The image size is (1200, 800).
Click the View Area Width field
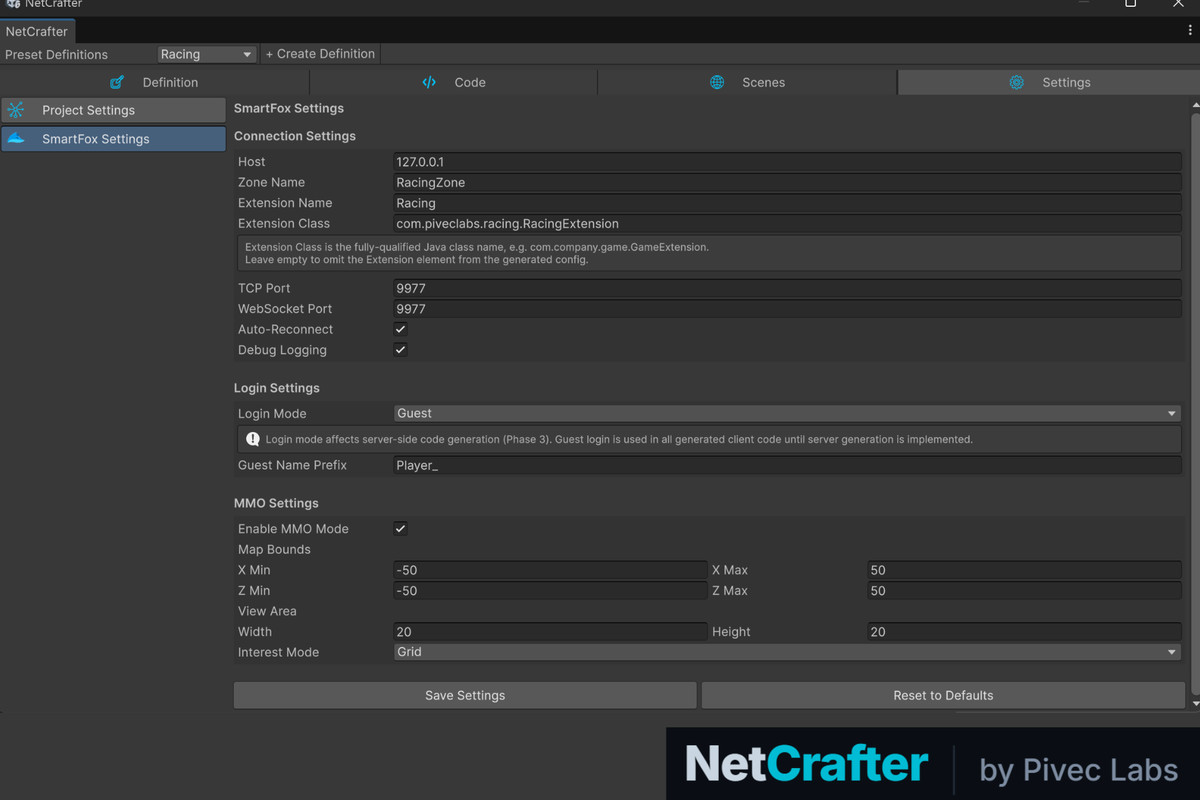pyautogui.click(x=551, y=632)
